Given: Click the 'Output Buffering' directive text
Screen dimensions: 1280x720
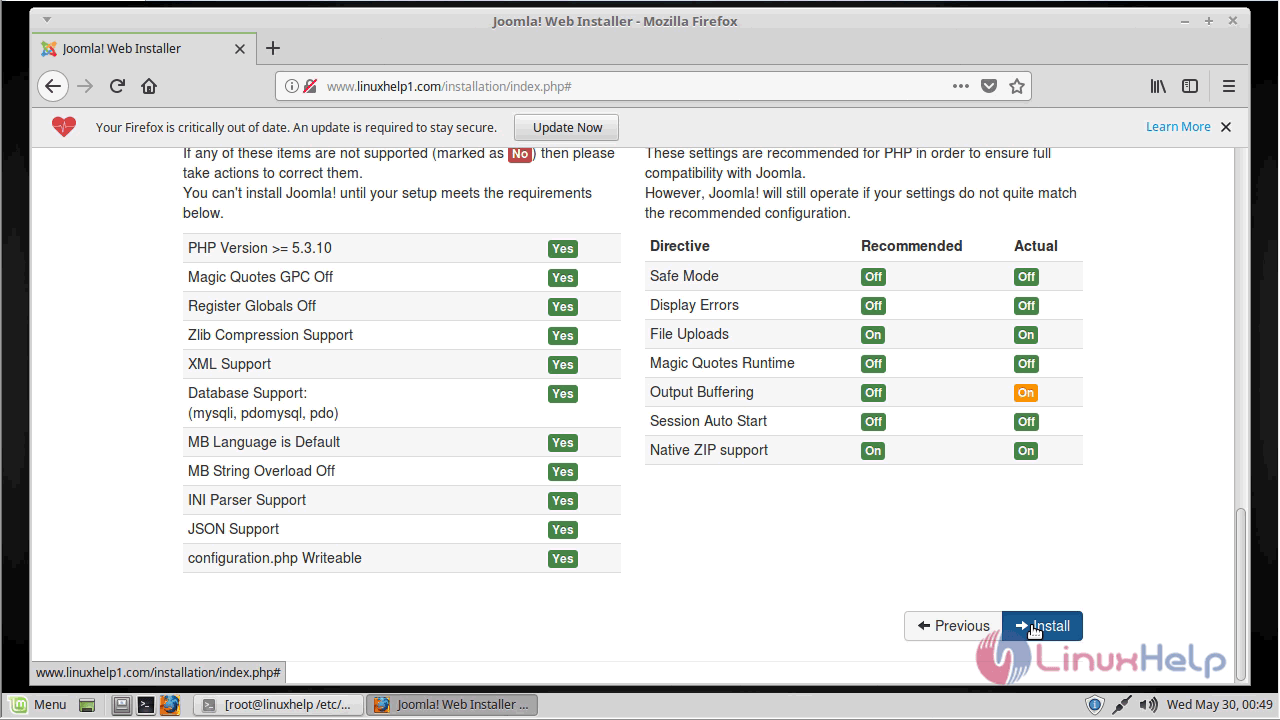Looking at the screenshot, I should (x=702, y=392).
